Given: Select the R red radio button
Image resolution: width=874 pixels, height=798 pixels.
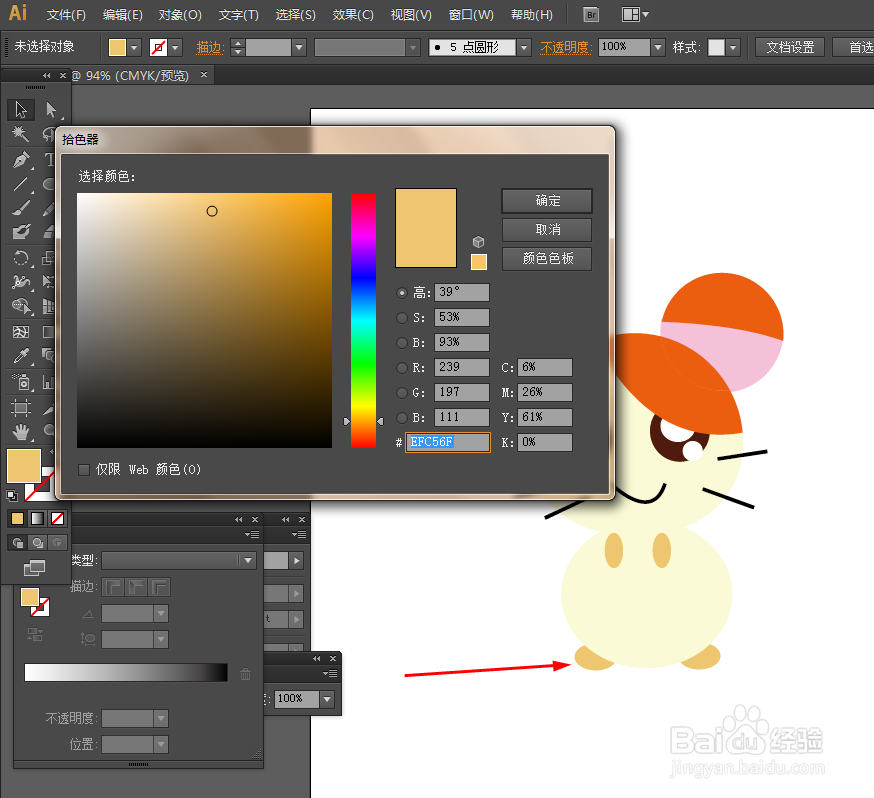Looking at the screenshot, I should click(401, 368).
